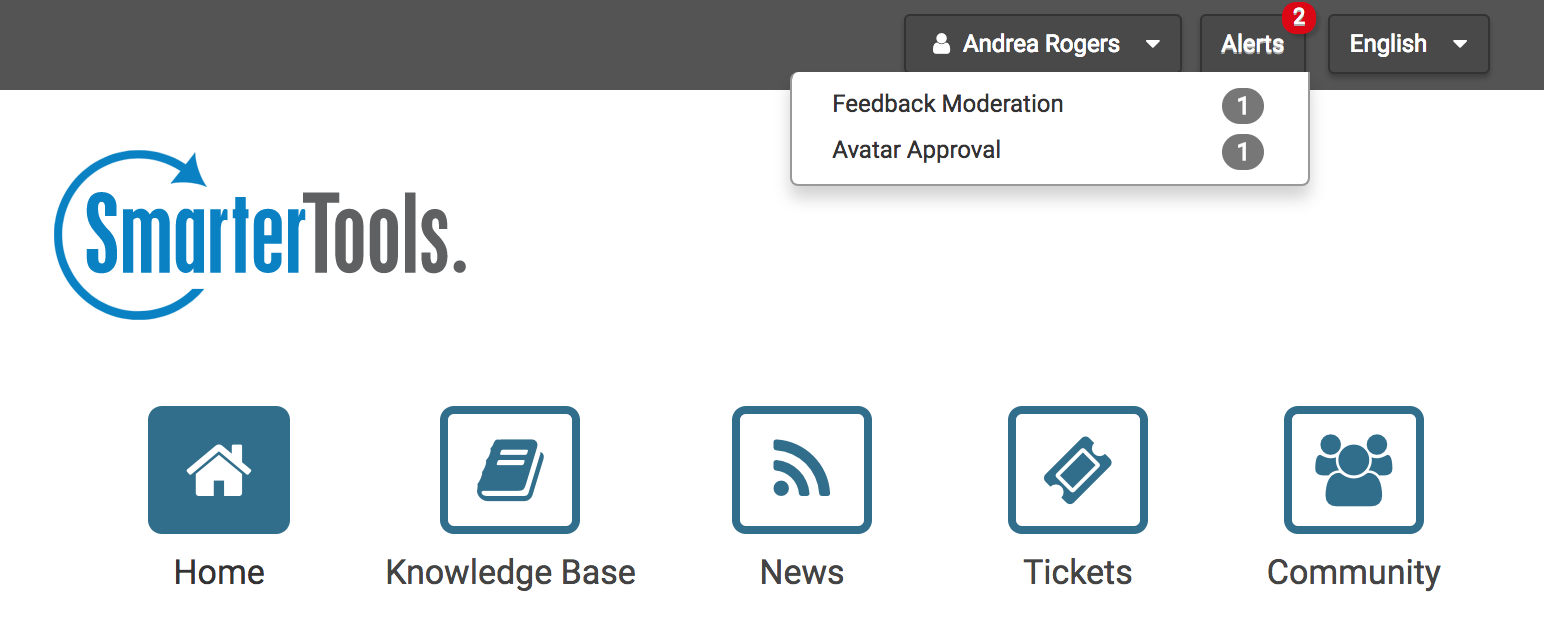Open the Knowledge Base book icon

(x=510, y=470)
